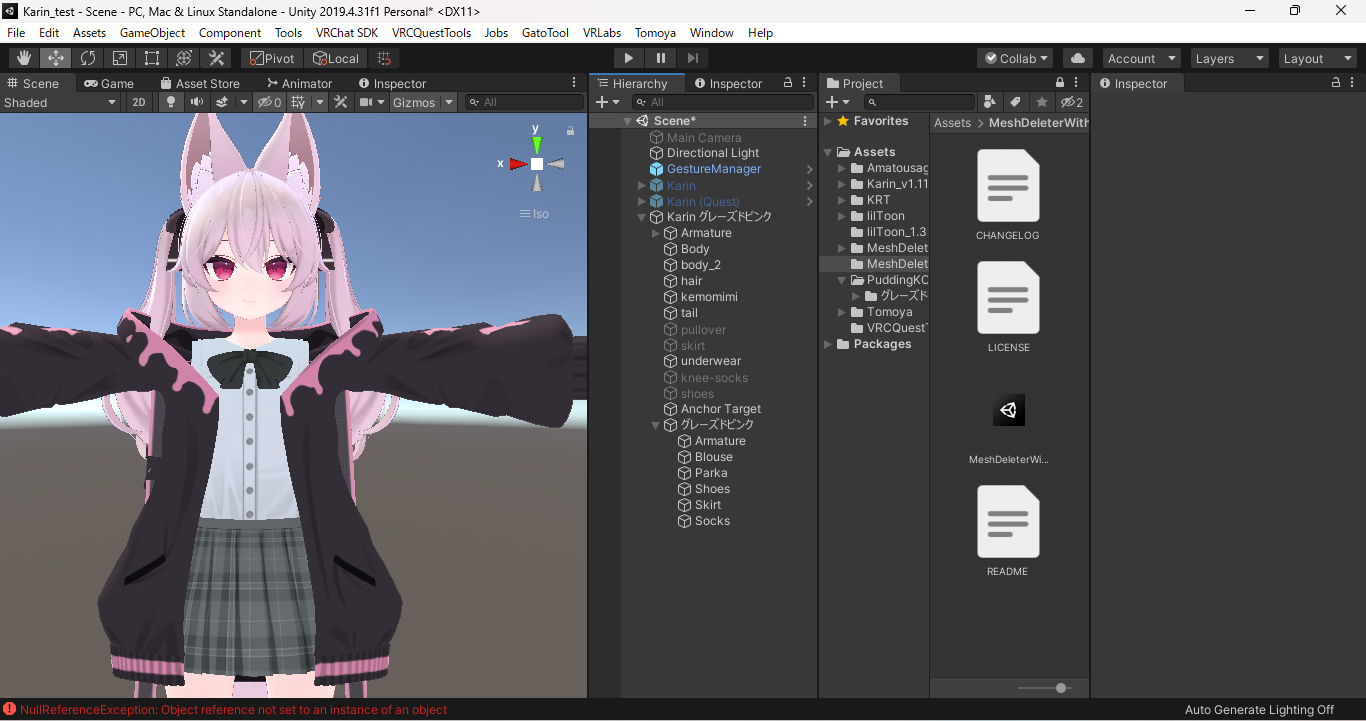Select the Hand tool
1366x721 pixels.
coord(24,58)
